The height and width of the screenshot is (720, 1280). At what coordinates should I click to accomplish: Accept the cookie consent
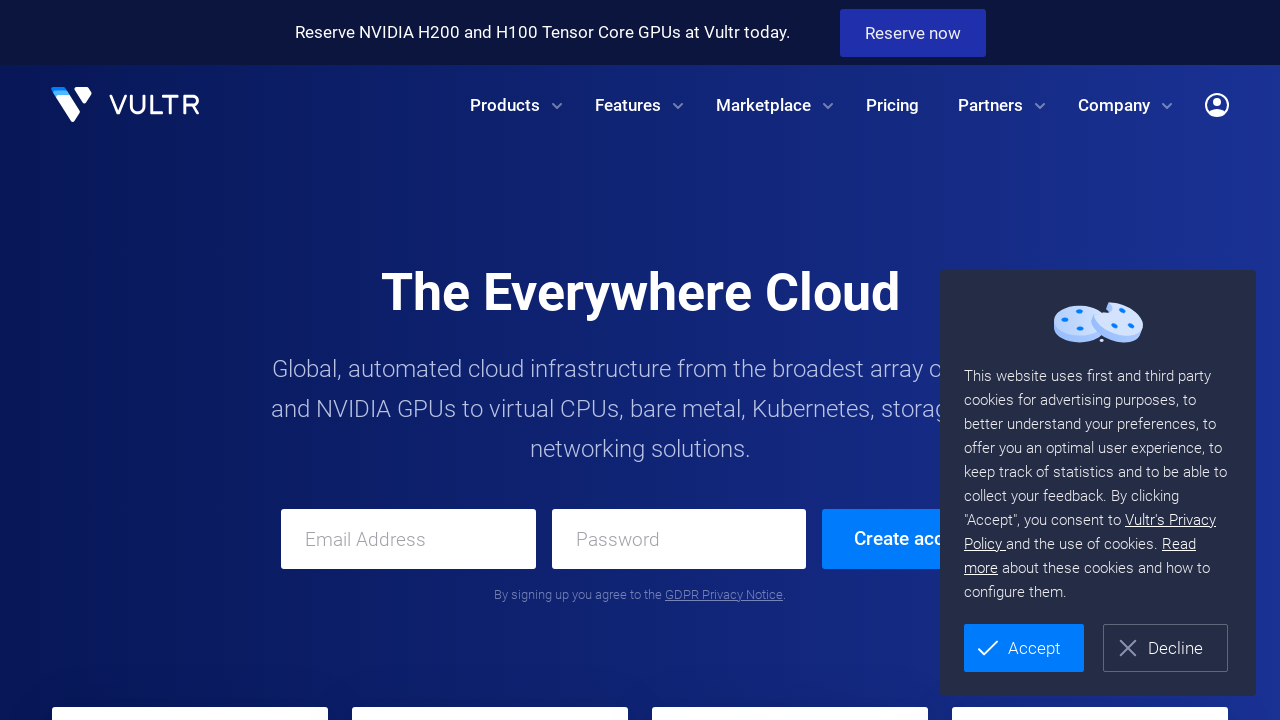coord(1023,648)
